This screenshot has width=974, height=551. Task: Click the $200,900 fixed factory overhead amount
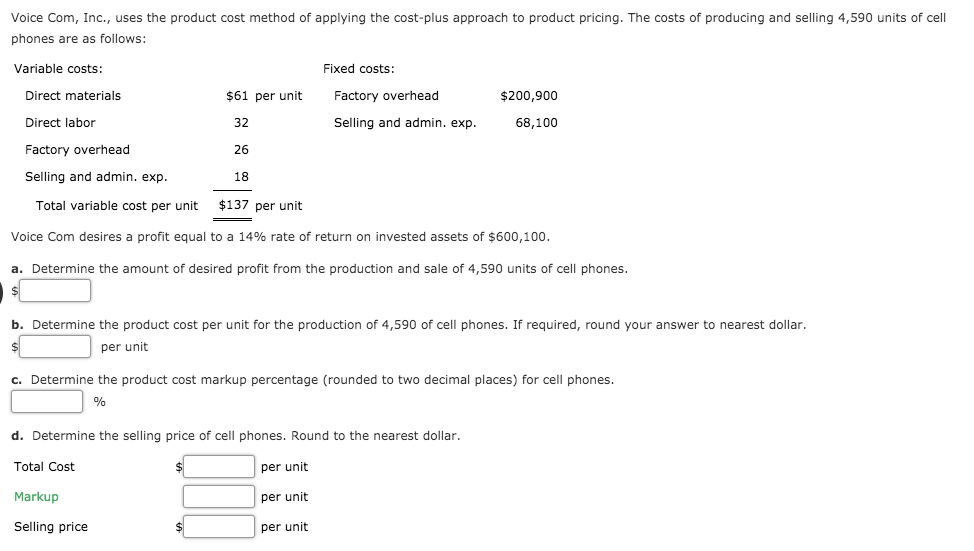tap(529, 96)
